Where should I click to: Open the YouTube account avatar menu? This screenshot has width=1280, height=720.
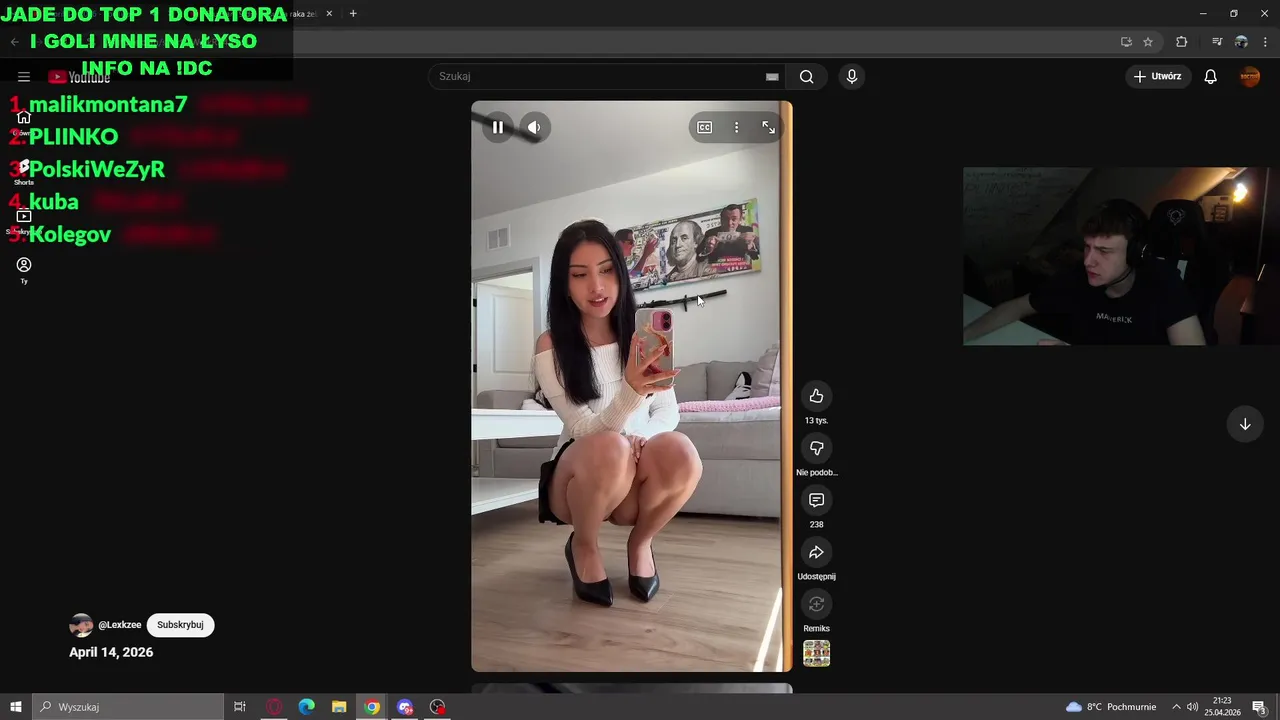pyautogui.click(x=1249, y=76)
